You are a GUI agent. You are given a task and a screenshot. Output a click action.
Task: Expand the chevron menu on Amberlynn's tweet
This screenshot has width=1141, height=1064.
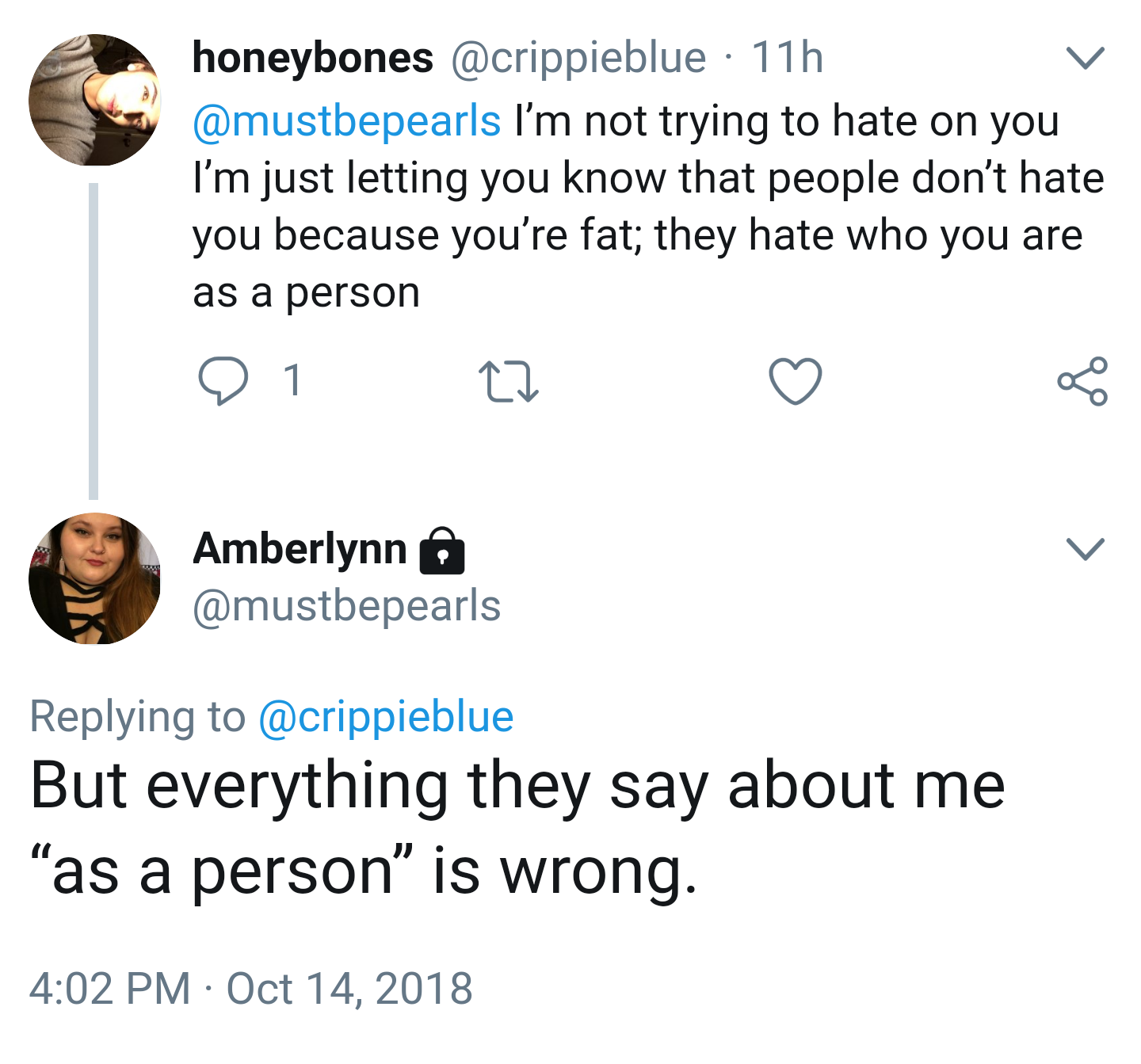(1085, 548)
